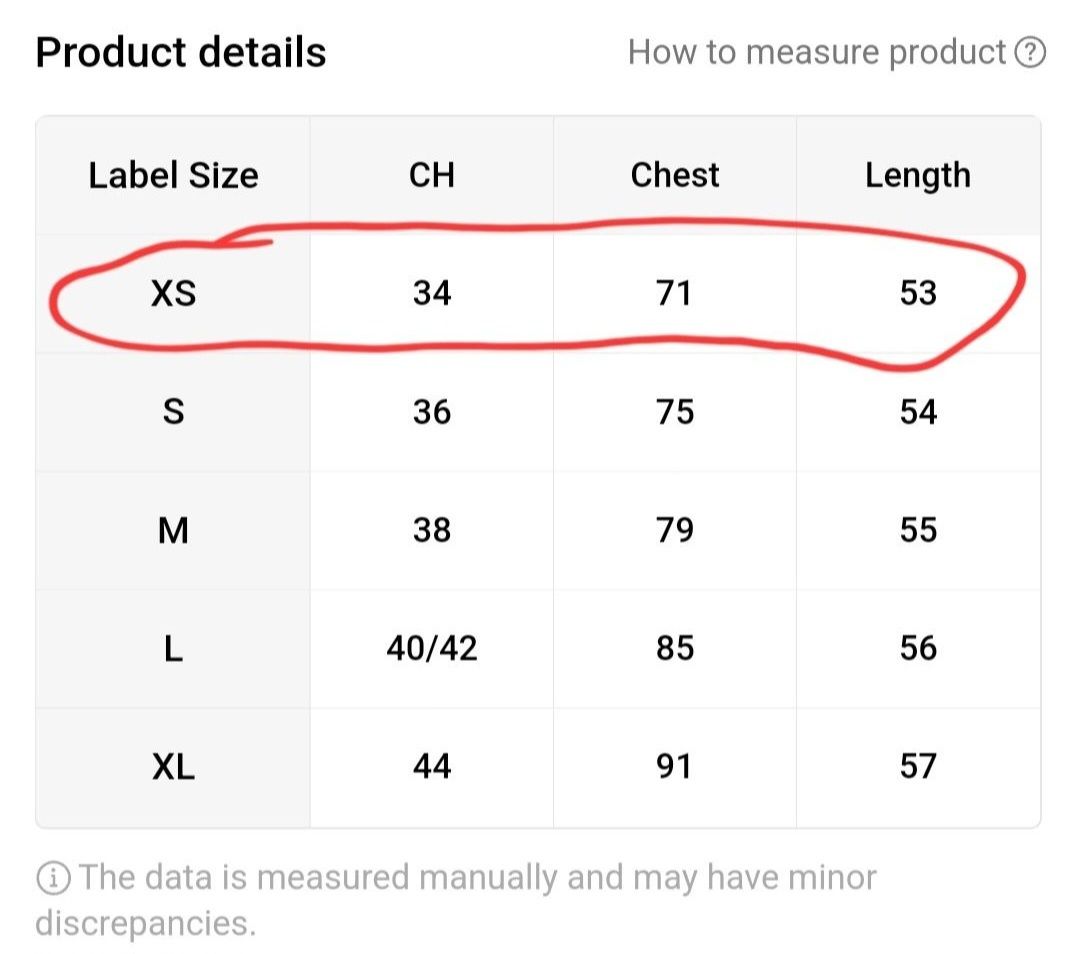Click the 40/42 CH value
1080x954 pixels.
pyautogui.click(x=432, y=649)
